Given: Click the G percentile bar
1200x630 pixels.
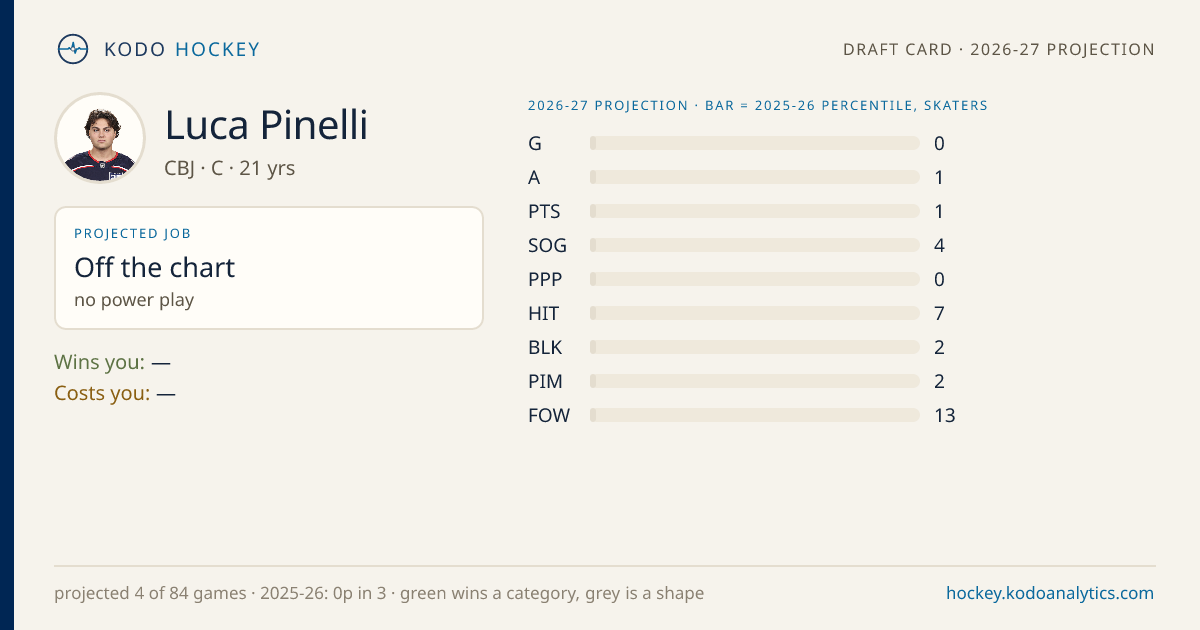Looking at the screenshot, I should [x=755, y=143].
